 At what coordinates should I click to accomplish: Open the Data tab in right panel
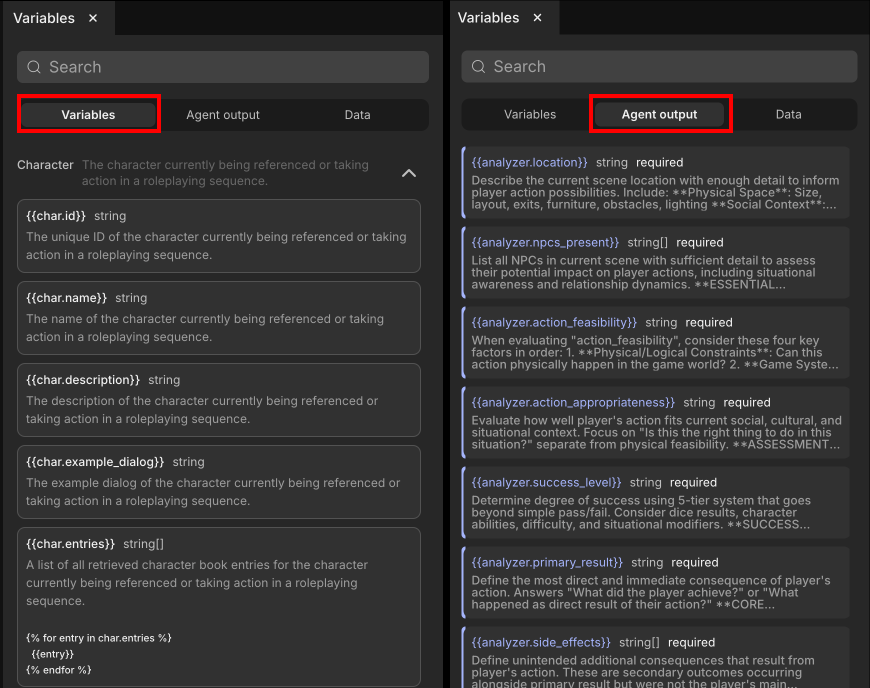788,114
